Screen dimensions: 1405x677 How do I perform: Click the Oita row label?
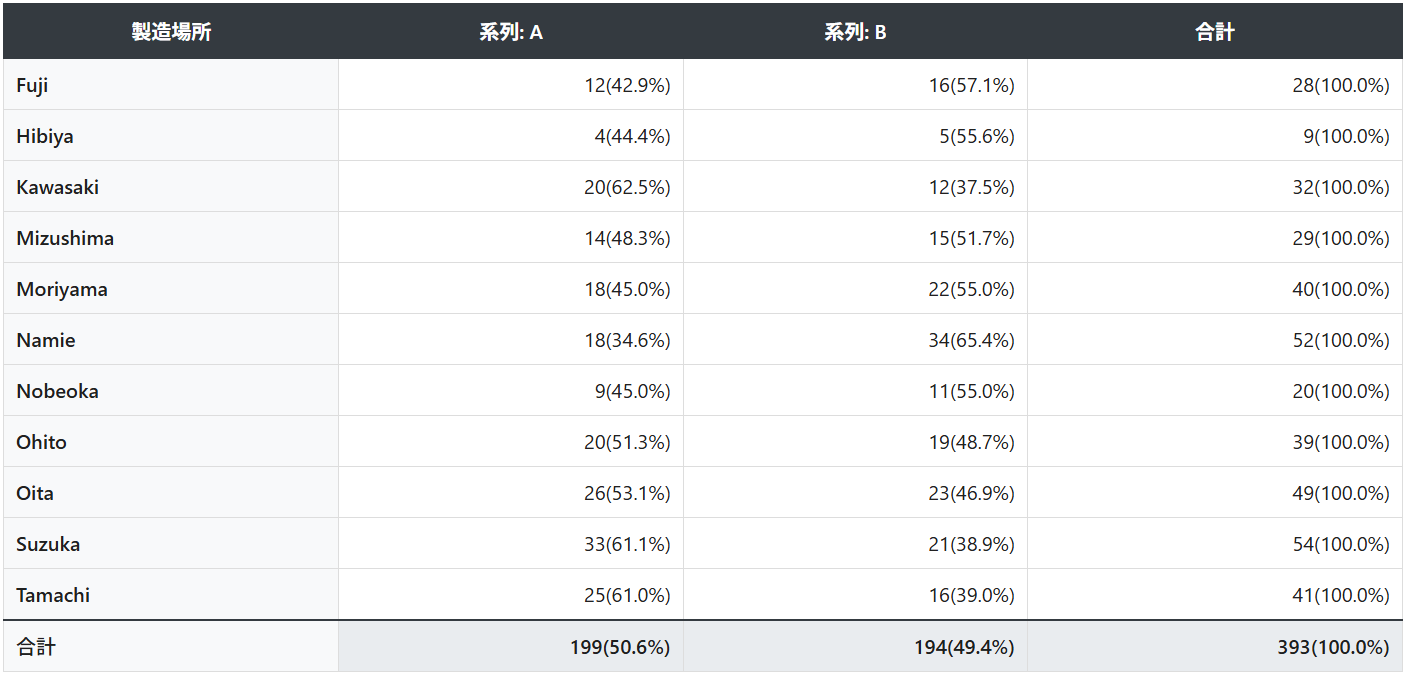(35, 494)
